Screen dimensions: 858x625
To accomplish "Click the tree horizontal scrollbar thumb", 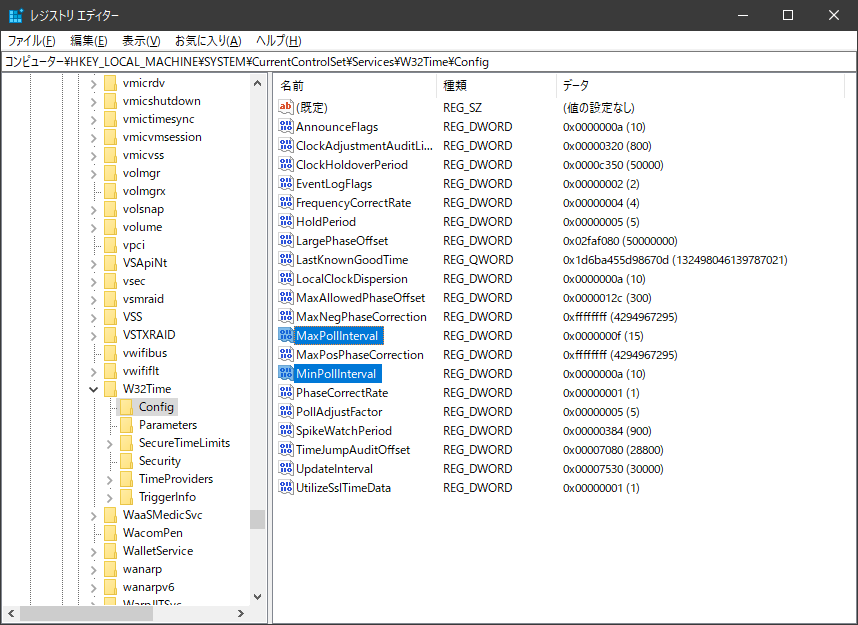I will click(86, 613).
